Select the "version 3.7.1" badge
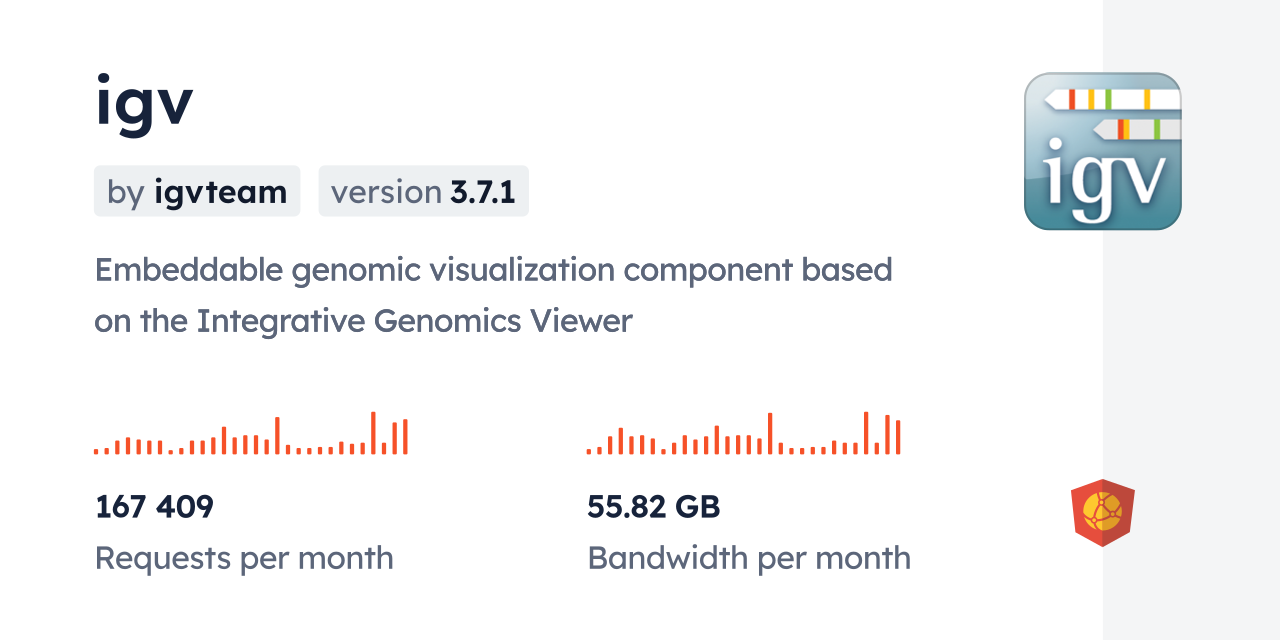 [x=423, y=191]
